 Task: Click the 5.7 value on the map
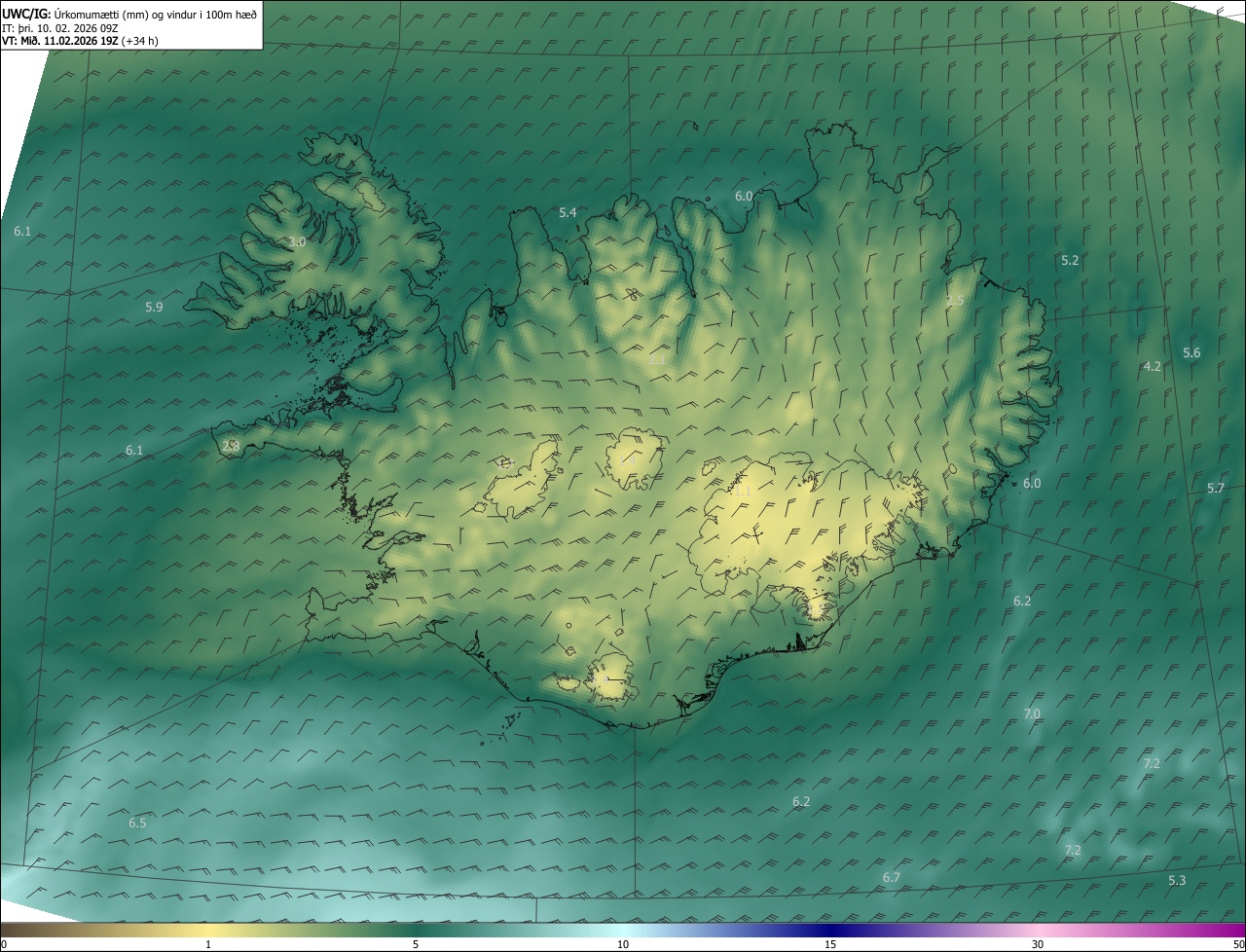pyautogui.click(x=1216, y=488)
